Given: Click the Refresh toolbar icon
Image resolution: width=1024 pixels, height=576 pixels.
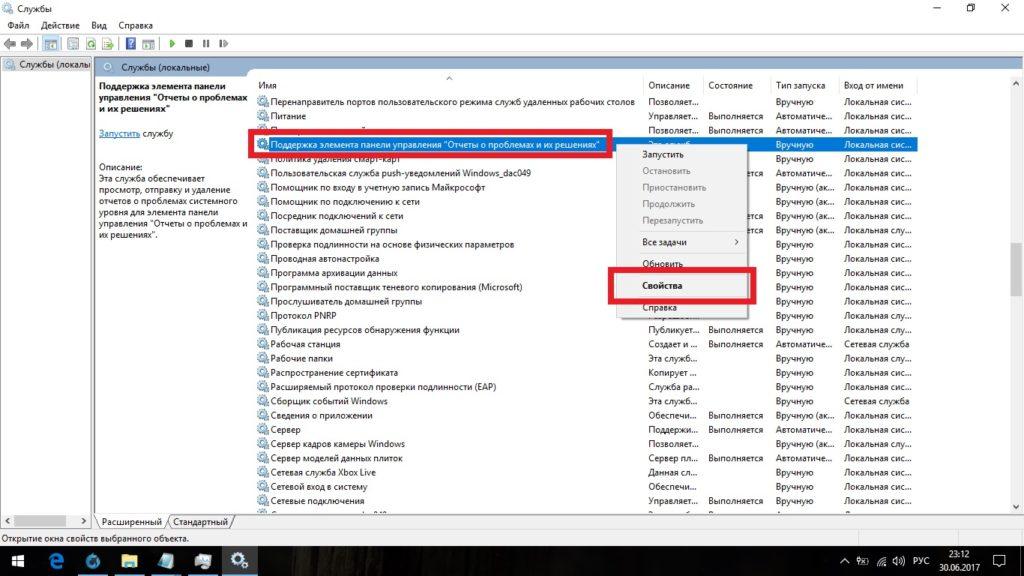Looking at the screenshot, I should coord(91,44).
